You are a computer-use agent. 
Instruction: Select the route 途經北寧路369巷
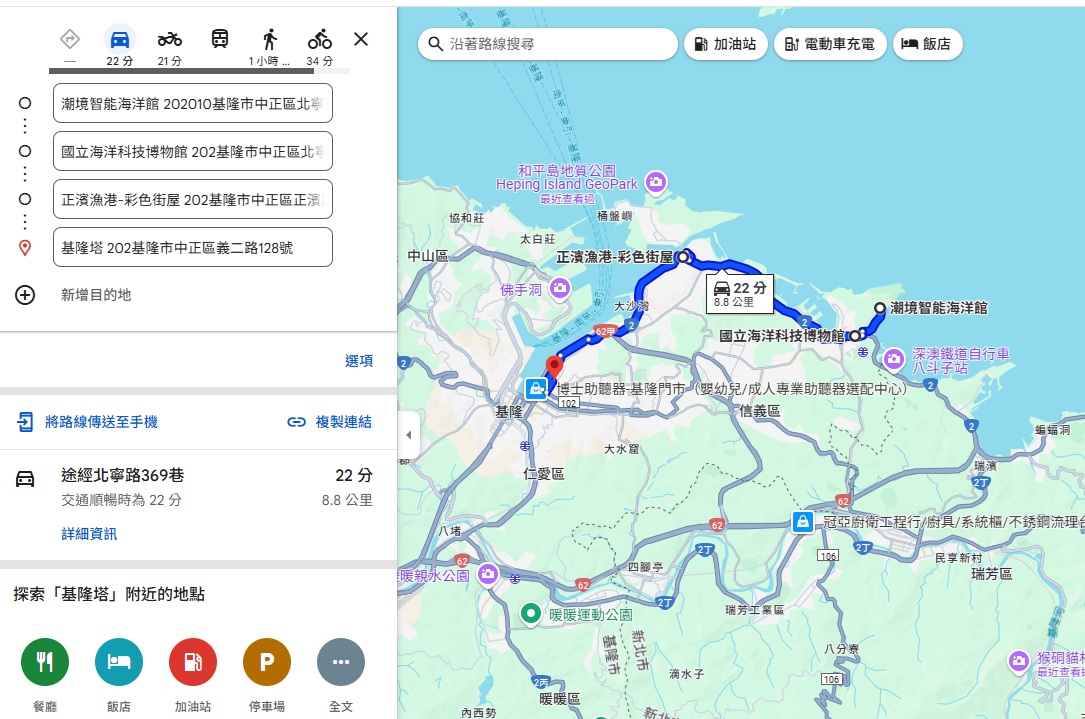(199, 503)
